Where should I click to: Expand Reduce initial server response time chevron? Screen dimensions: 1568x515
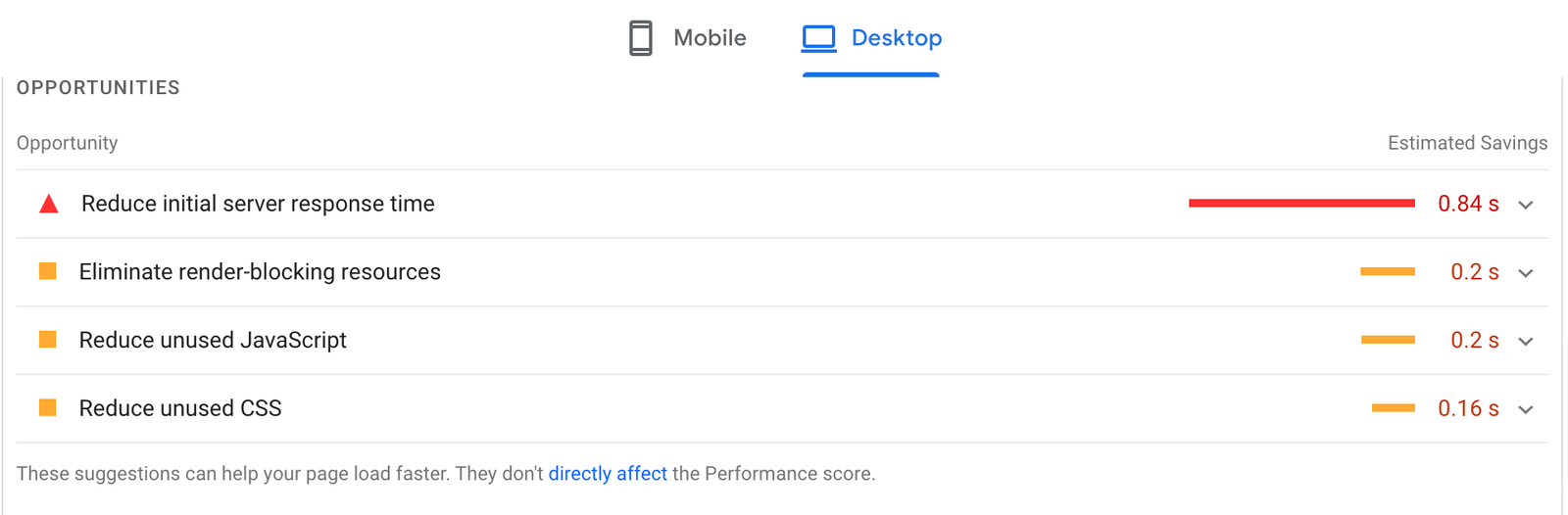coord(1526,205)
